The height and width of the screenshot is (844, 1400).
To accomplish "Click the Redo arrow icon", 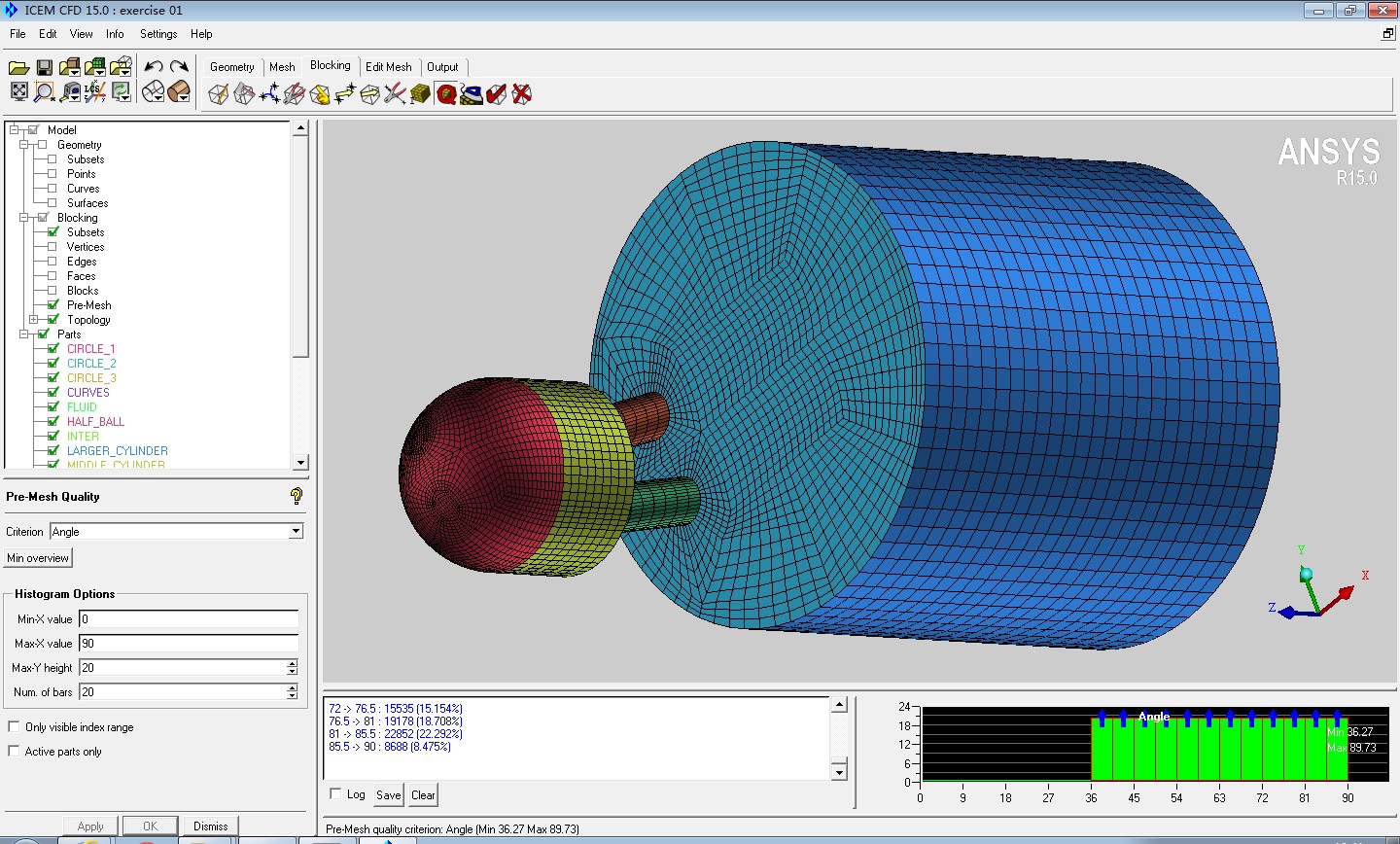I will pyautogui.click(x=179, y=66).
